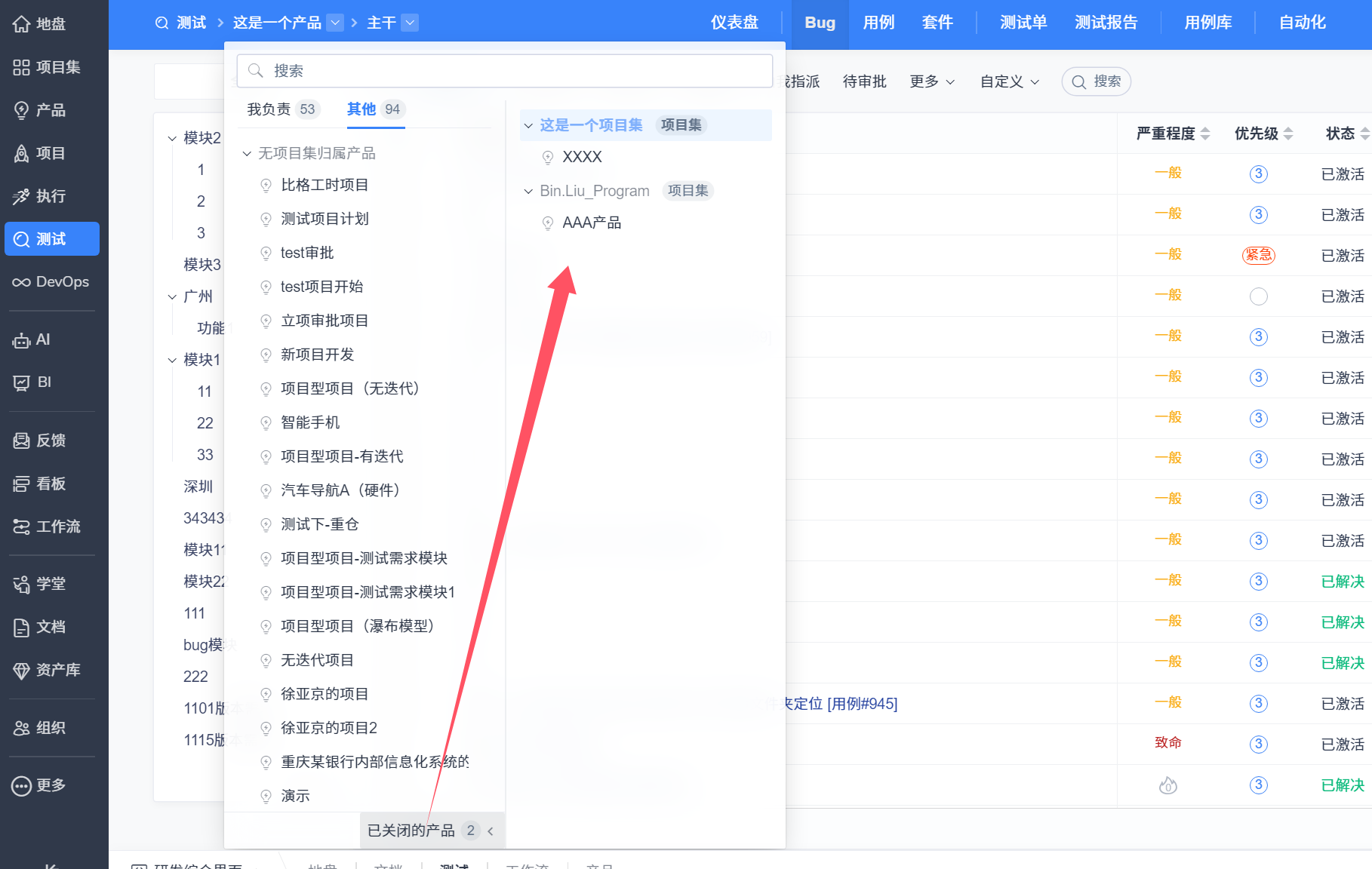Collapse the 模块1 tree node
The height and width of the screenshot is (869, 1372).
tap(172, 360)
